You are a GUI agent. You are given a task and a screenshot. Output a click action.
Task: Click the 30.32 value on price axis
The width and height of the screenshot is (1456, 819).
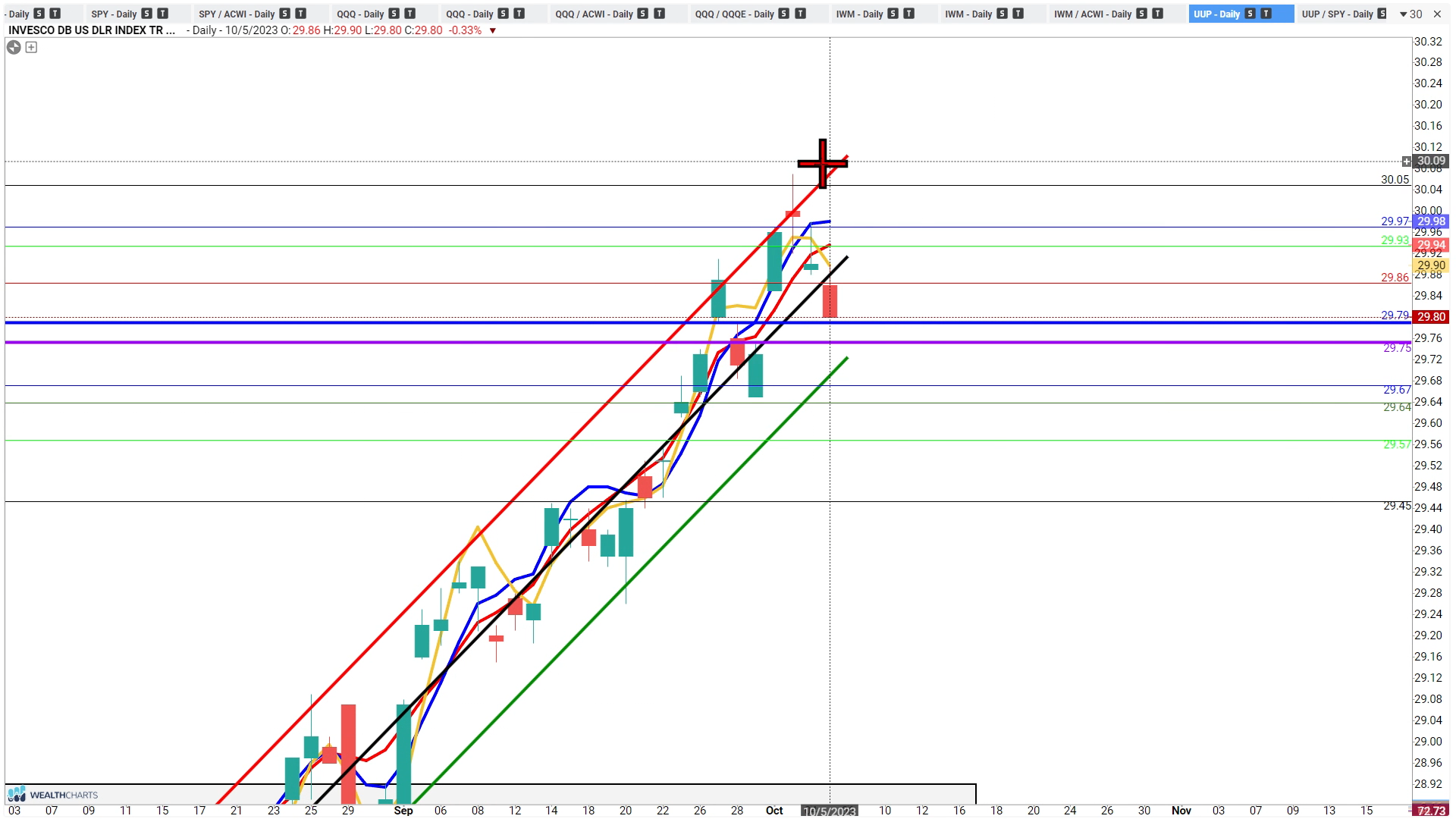point(1428,42)
